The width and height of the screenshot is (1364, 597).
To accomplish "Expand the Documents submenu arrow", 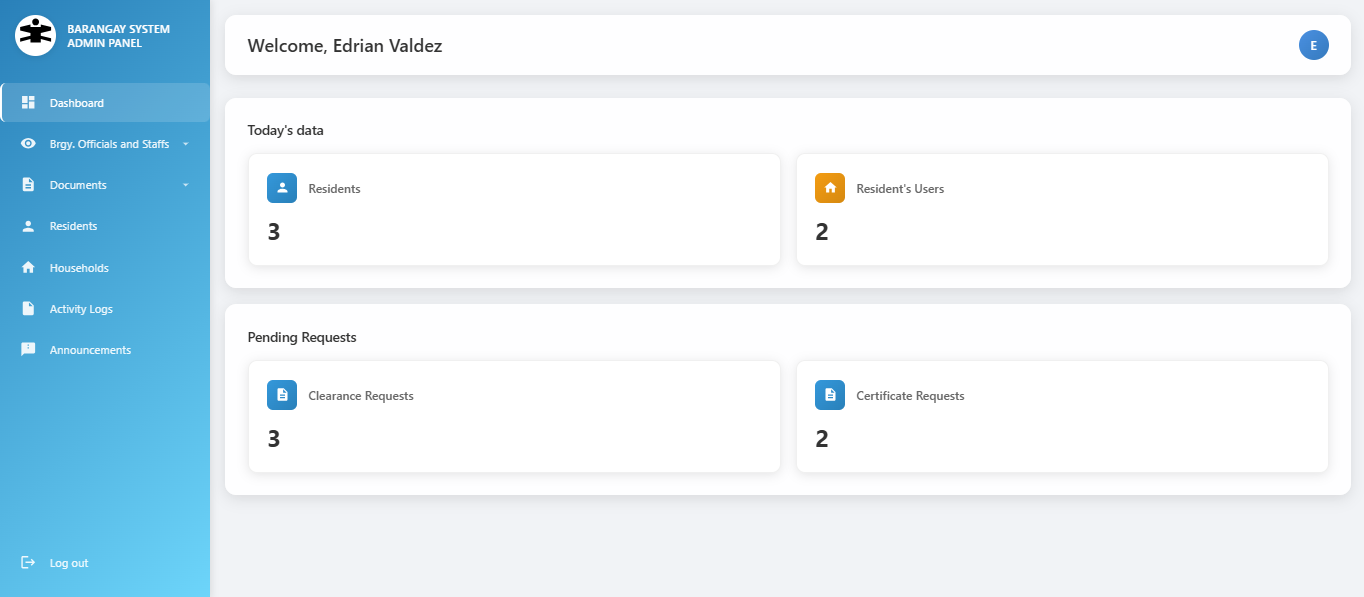I will (x=185, y=185).
